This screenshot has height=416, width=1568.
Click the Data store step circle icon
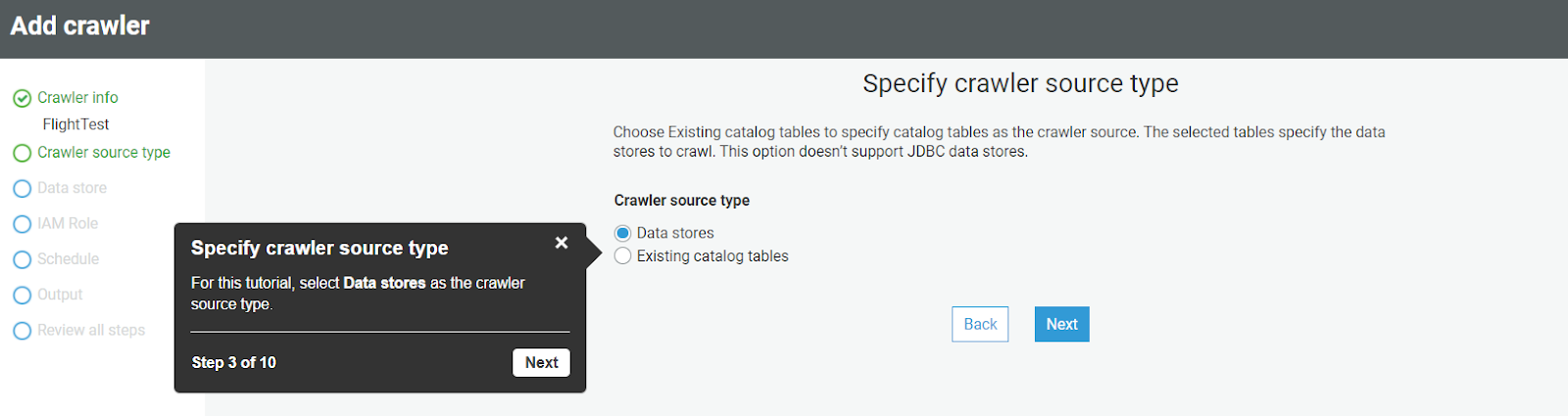(x=22, y=189)
